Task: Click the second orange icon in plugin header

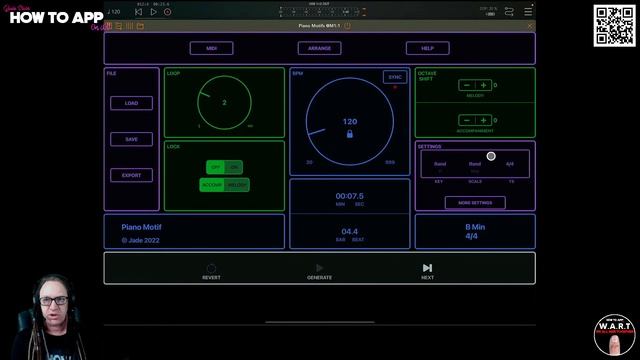Action: 119,26
